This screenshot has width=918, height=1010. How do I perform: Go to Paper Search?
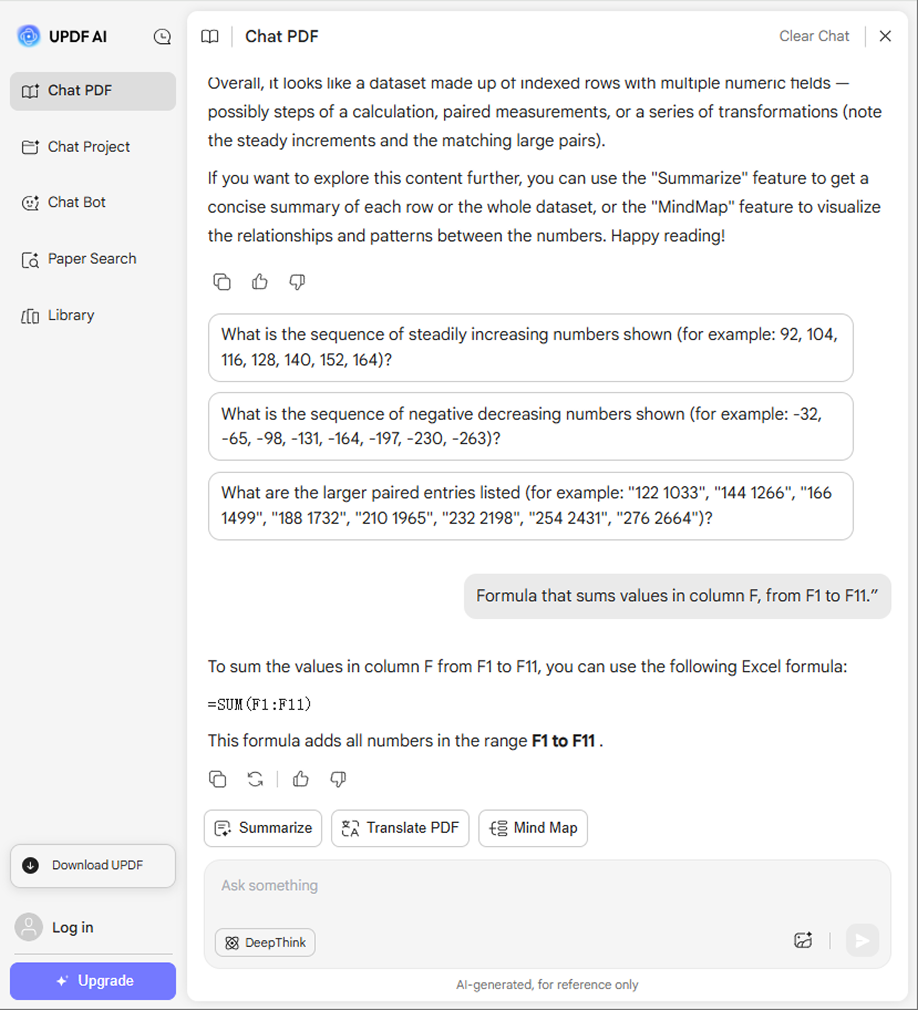pyautogui.click(x=93, y=259)
